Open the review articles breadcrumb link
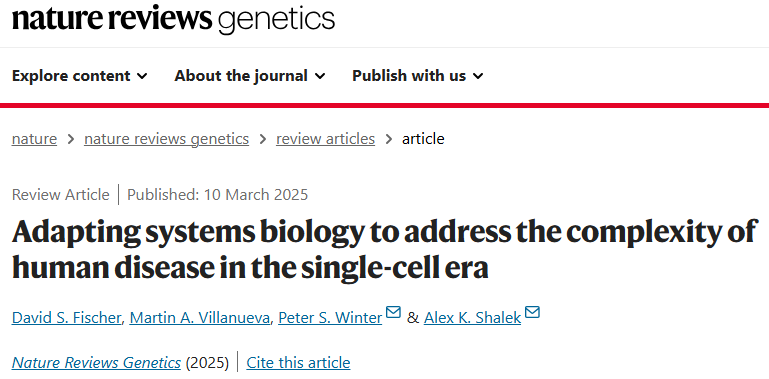Viewport: 769px width, 379px height. 325,139
